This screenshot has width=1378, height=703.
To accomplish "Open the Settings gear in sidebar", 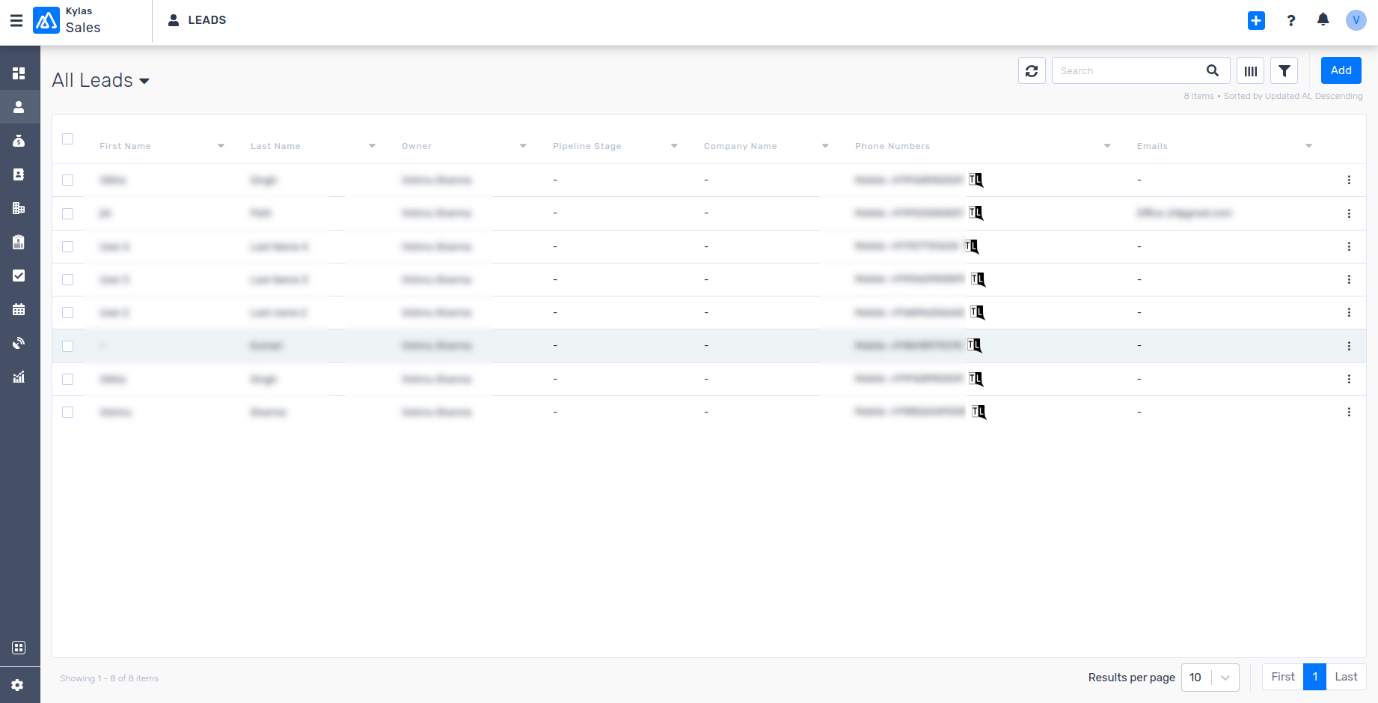I will coord(18,685).
